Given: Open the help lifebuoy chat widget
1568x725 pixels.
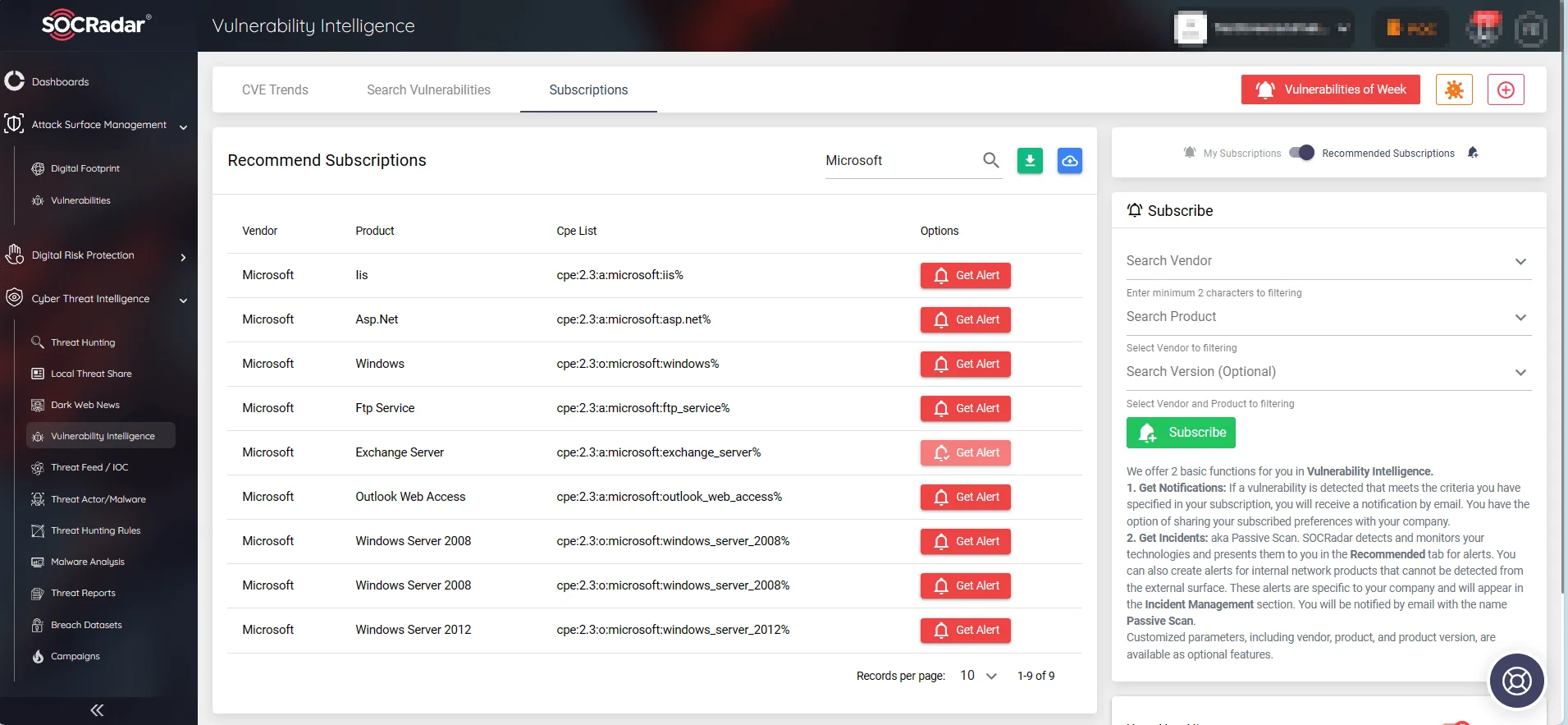Looking at the screenshot, I should coord(1516,681).
